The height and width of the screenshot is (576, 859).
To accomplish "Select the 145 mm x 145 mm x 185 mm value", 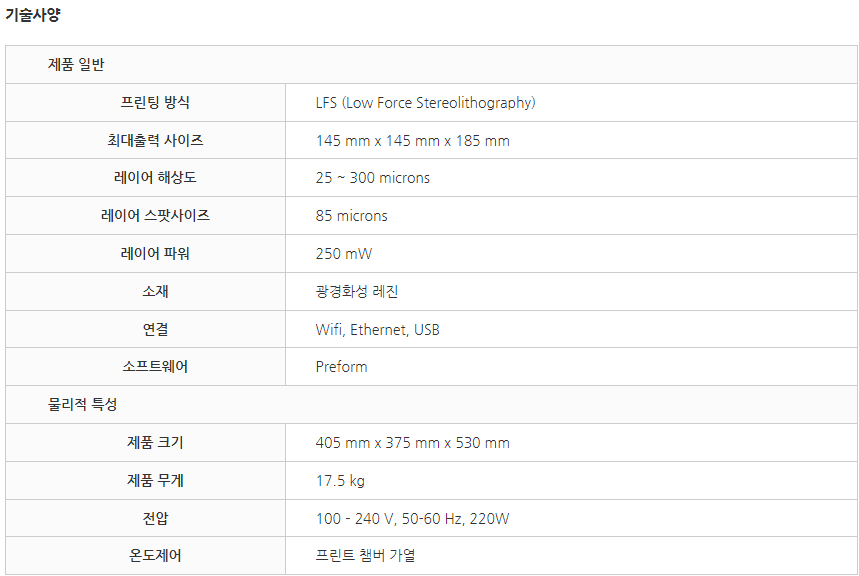I will pyautogui.click(x=413, y=141).
